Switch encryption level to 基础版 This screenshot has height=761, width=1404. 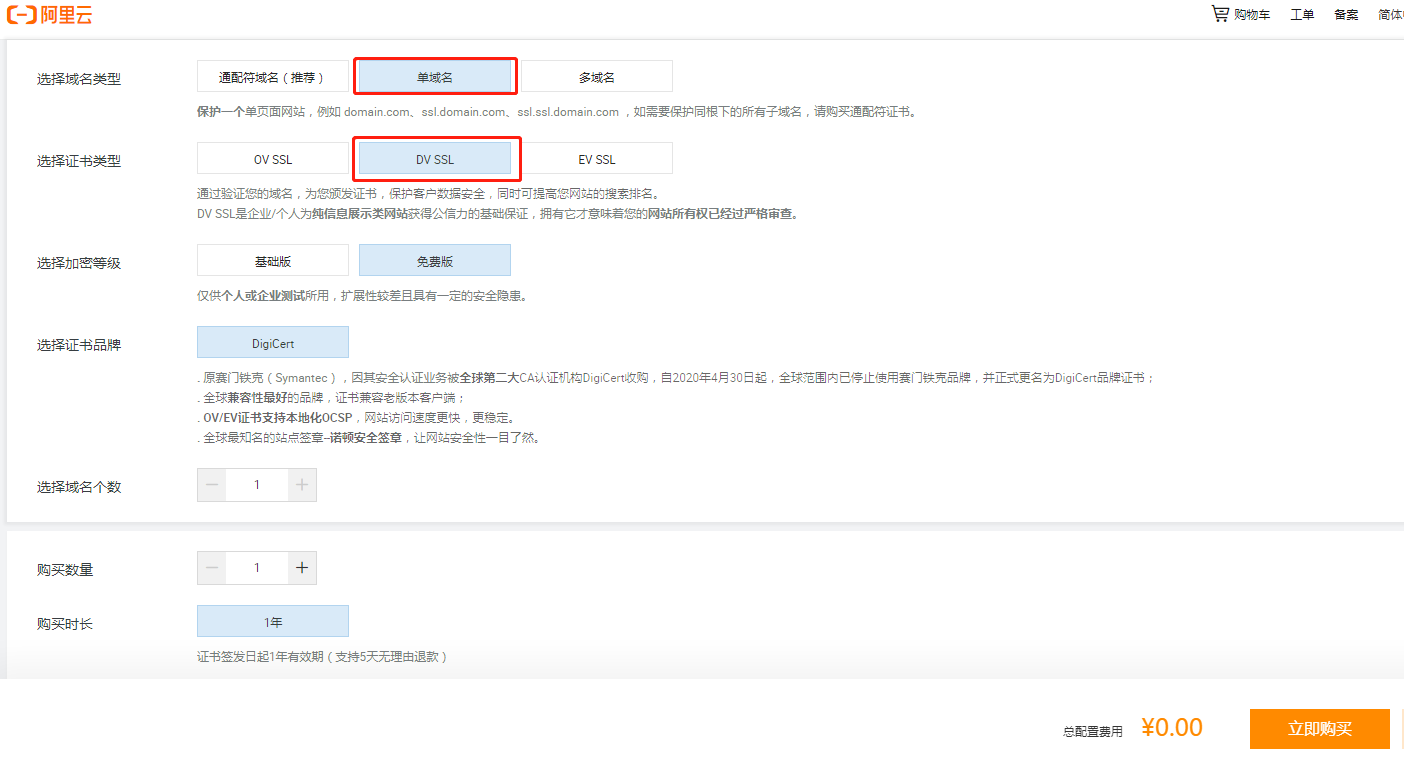(x=272, y=260)
